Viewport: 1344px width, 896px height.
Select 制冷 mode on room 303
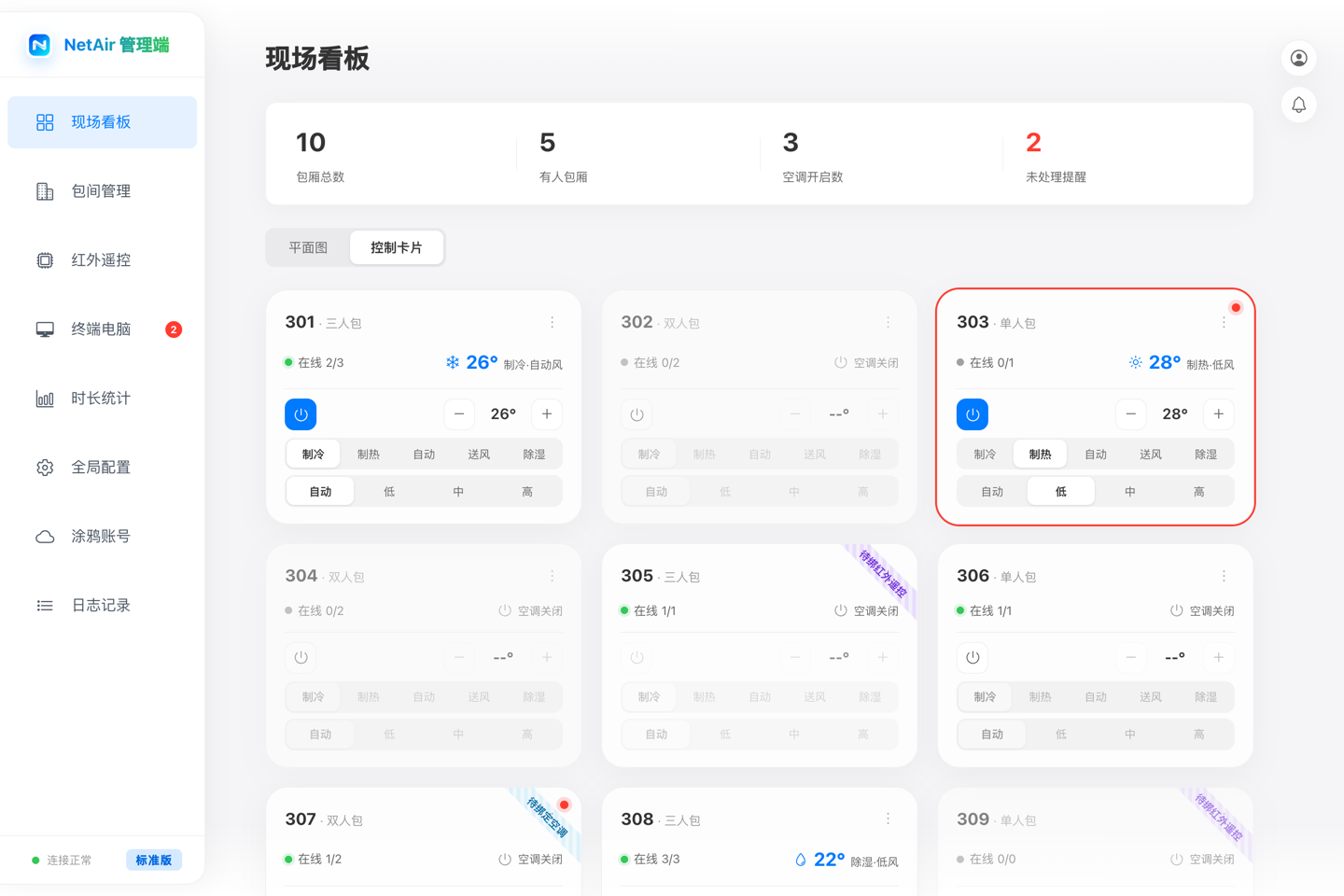pyautogui.click(x=985, y=455)
